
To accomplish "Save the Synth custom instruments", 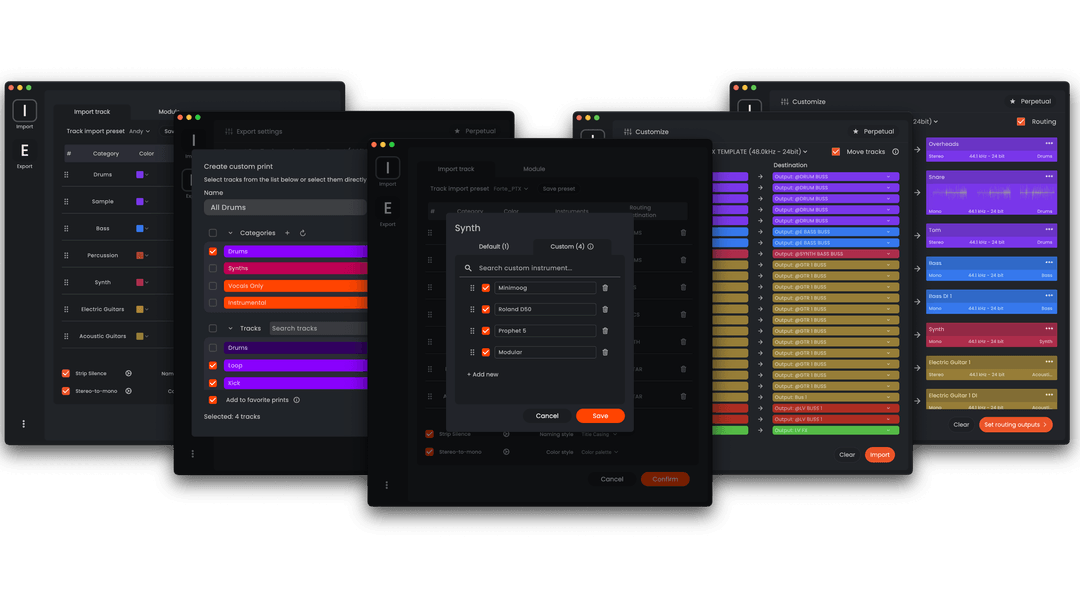I will pos(600,416).
